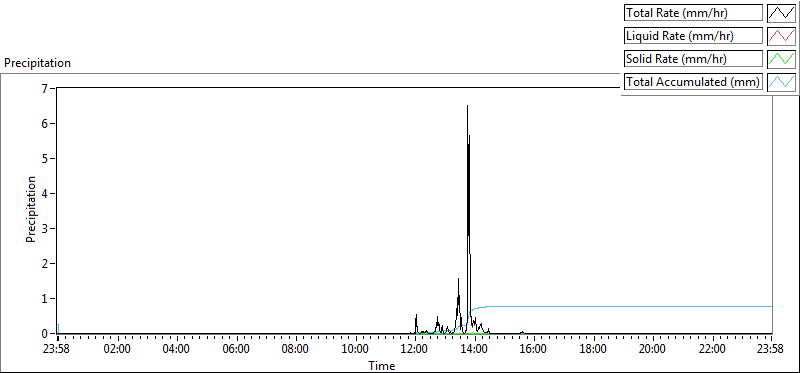Click the 04:00 time axis label

tap(177, 350)
